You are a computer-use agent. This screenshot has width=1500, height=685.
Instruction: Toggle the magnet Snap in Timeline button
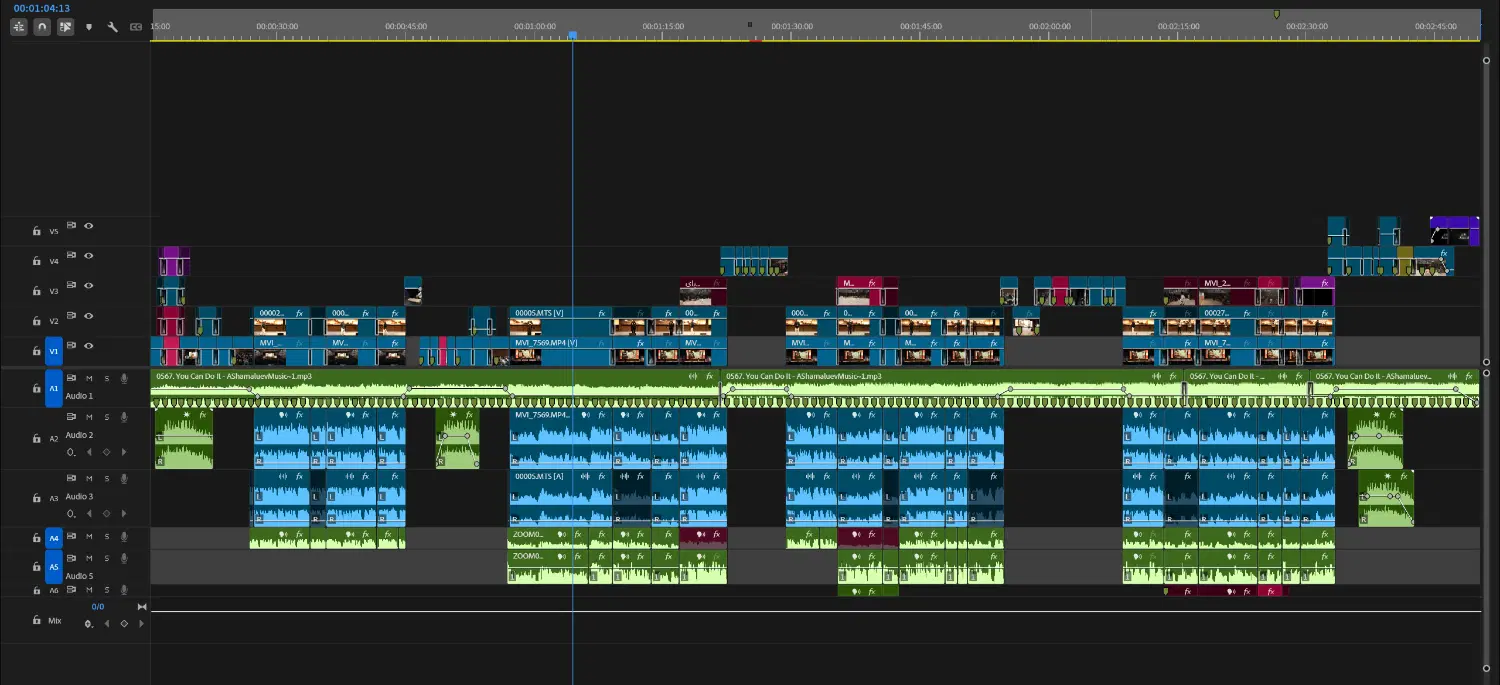[42, 27]
